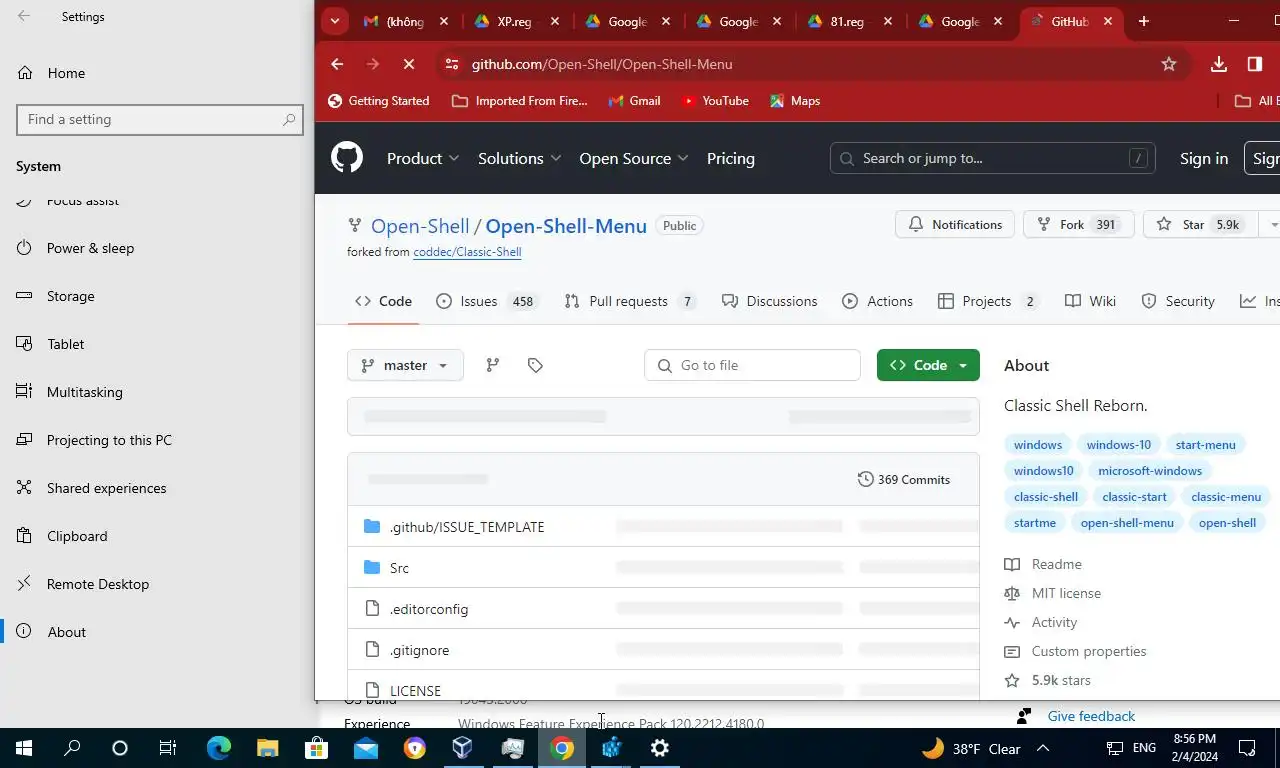Open Mail app from taskbar
The width and height of the screenshot is (1280, 768).
pos(365,748)
